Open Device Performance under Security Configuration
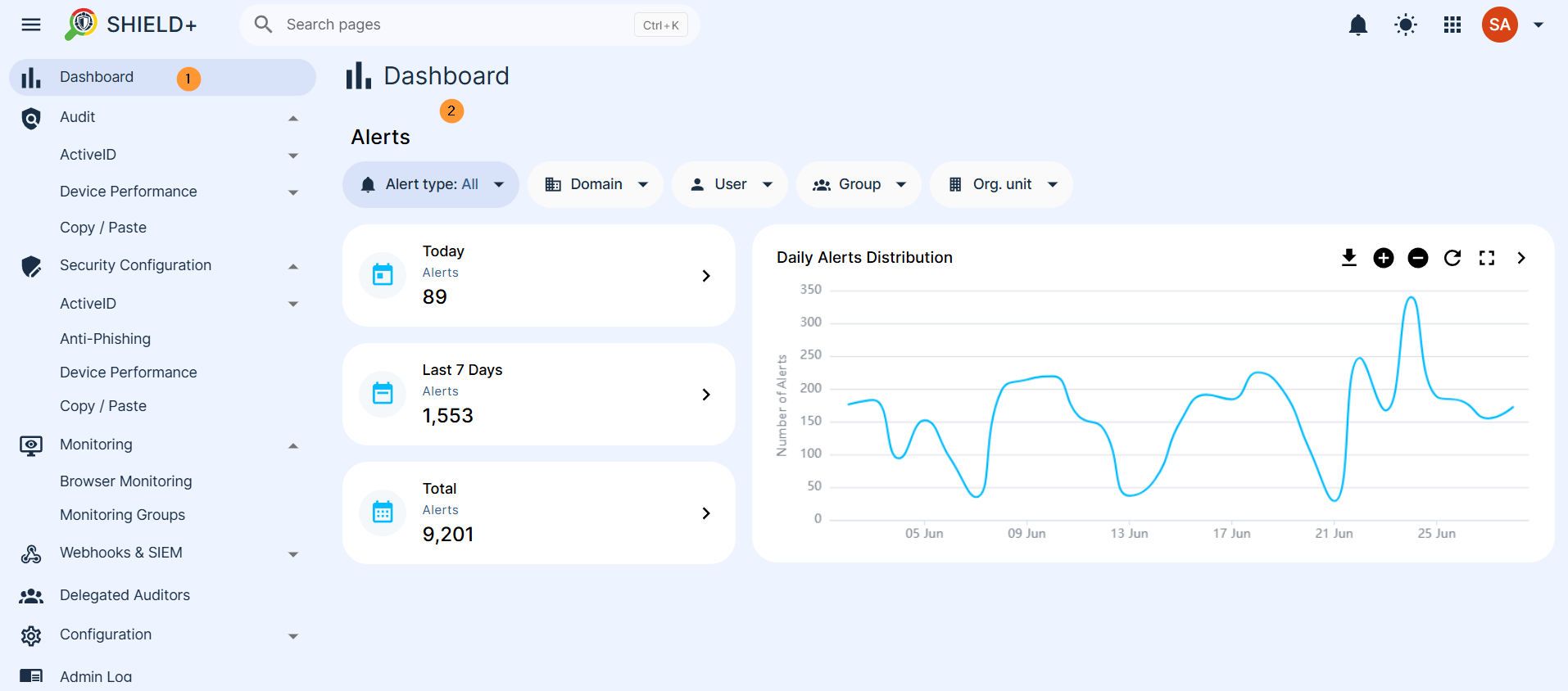The height and width of the screenshot is (691, 1568). click(129, 373)
